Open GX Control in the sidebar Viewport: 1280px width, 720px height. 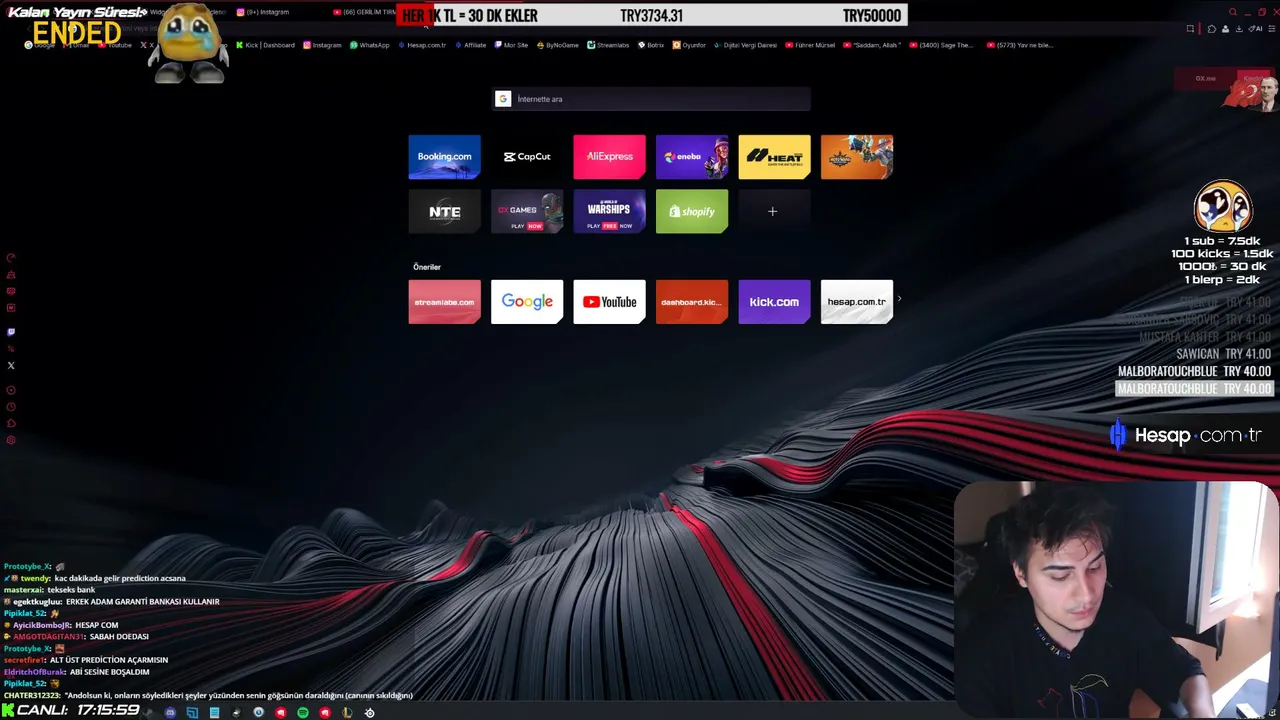(x=11, y=258)
